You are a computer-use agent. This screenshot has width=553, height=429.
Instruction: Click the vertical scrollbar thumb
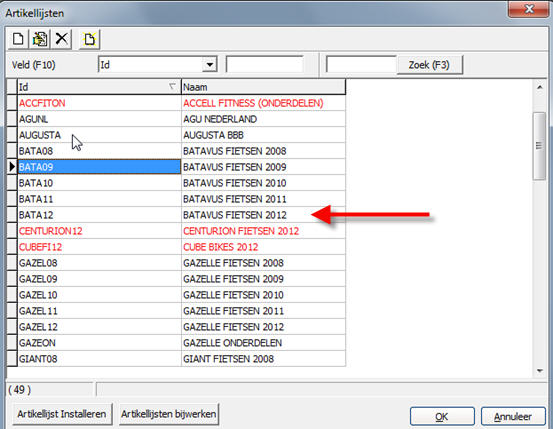(539, 146)
